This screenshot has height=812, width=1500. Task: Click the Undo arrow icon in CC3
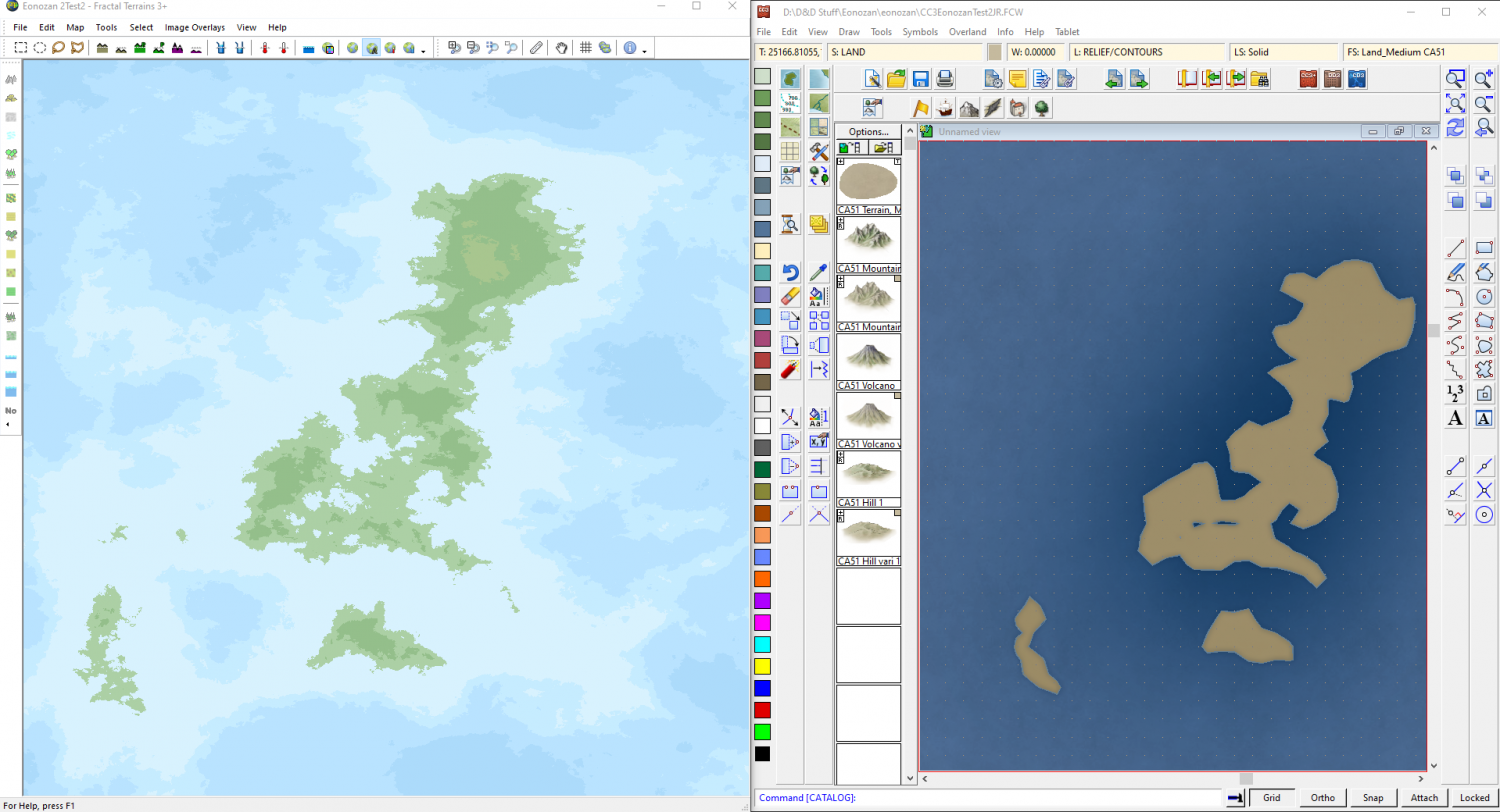pos(790,272)
